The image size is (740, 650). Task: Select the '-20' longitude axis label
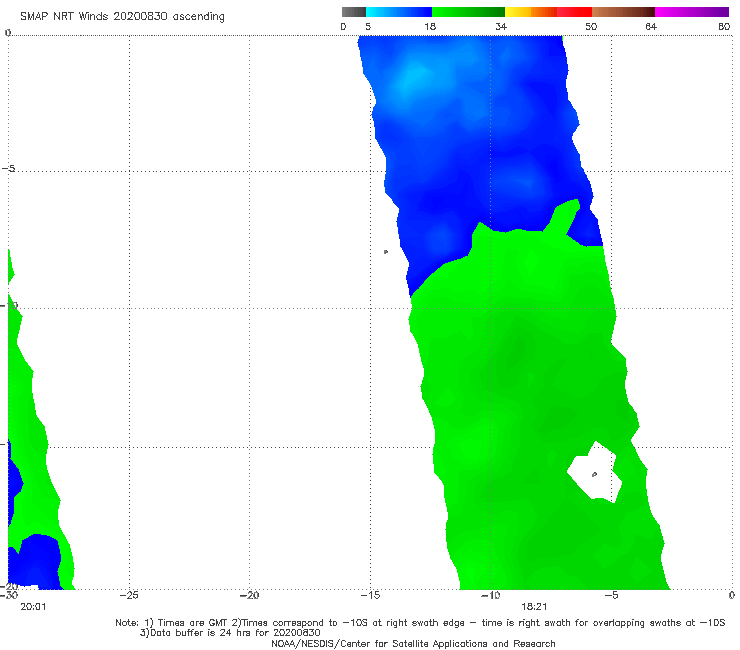tap(249, 595)
